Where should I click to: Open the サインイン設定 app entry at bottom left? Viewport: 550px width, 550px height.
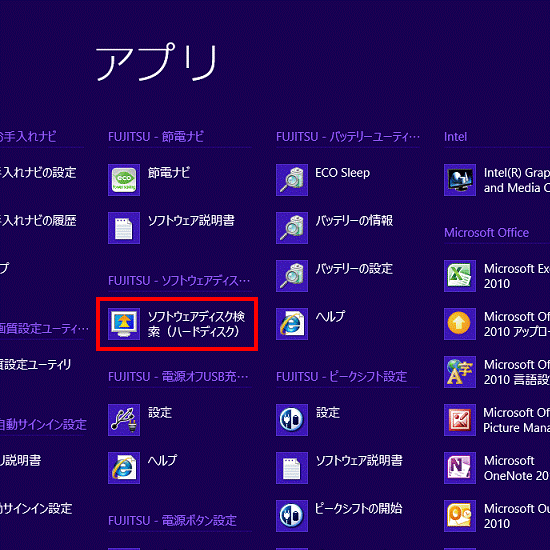click(36, 509)
